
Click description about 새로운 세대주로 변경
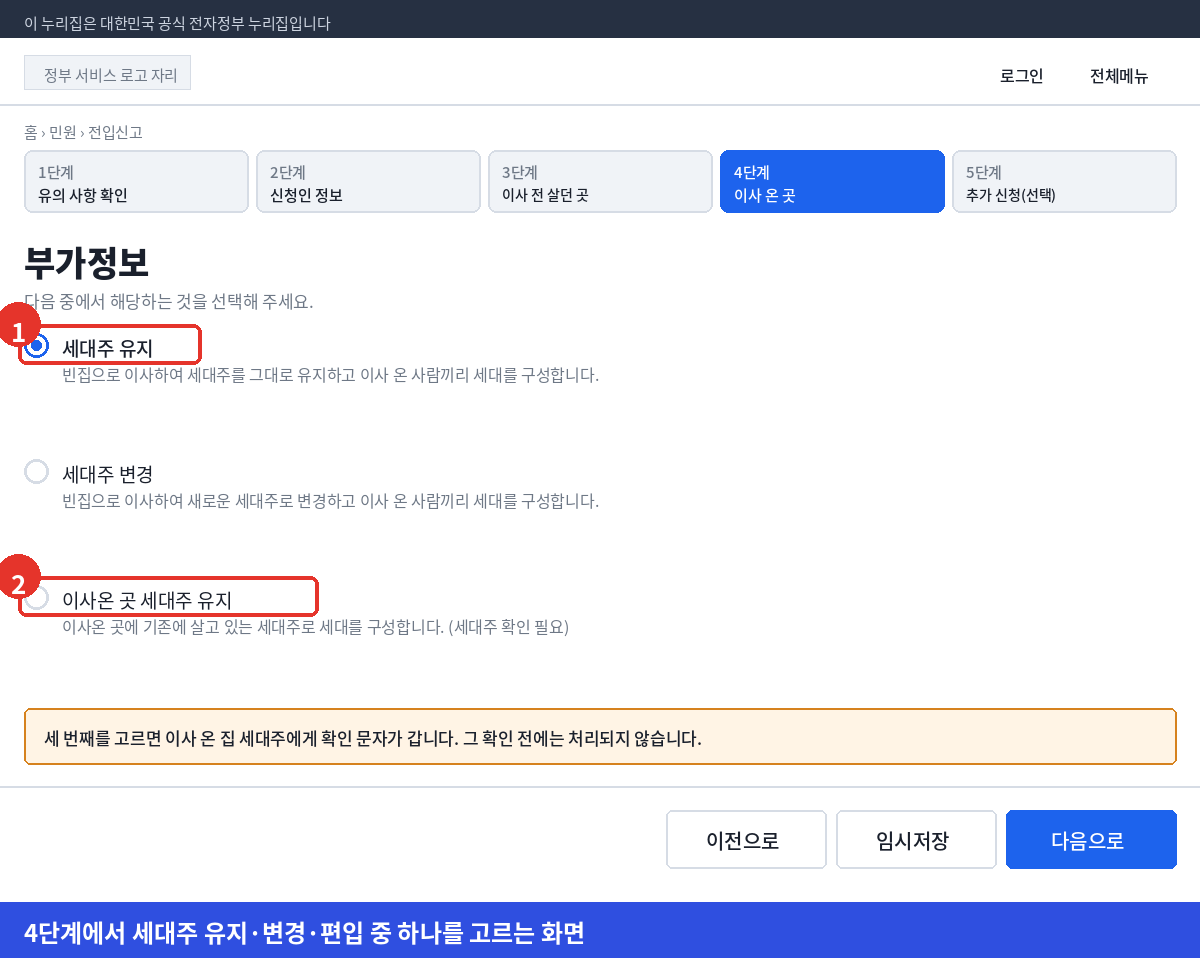click(x=330, y=501)
